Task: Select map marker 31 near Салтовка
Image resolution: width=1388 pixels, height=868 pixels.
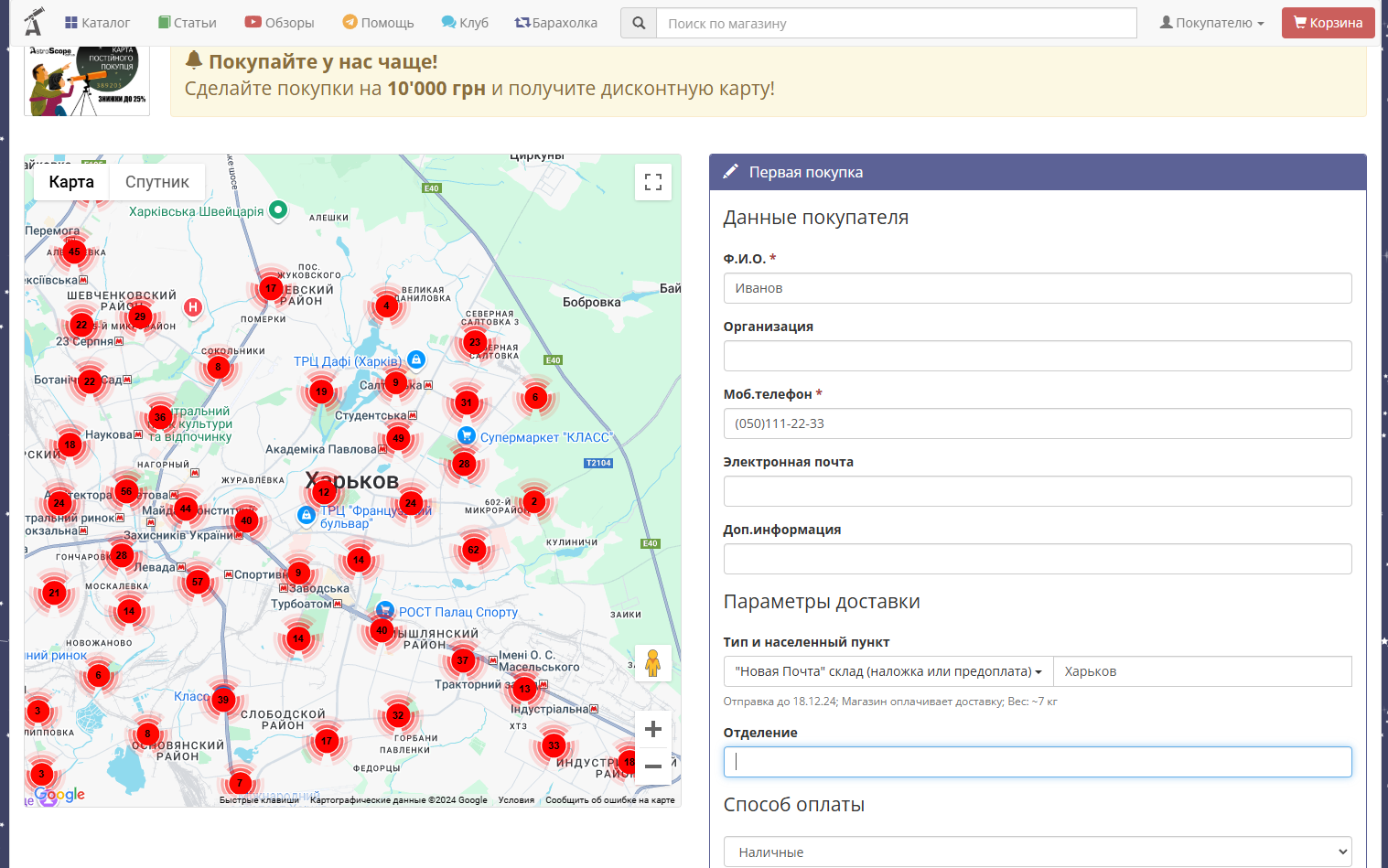Action: [467, 402]
